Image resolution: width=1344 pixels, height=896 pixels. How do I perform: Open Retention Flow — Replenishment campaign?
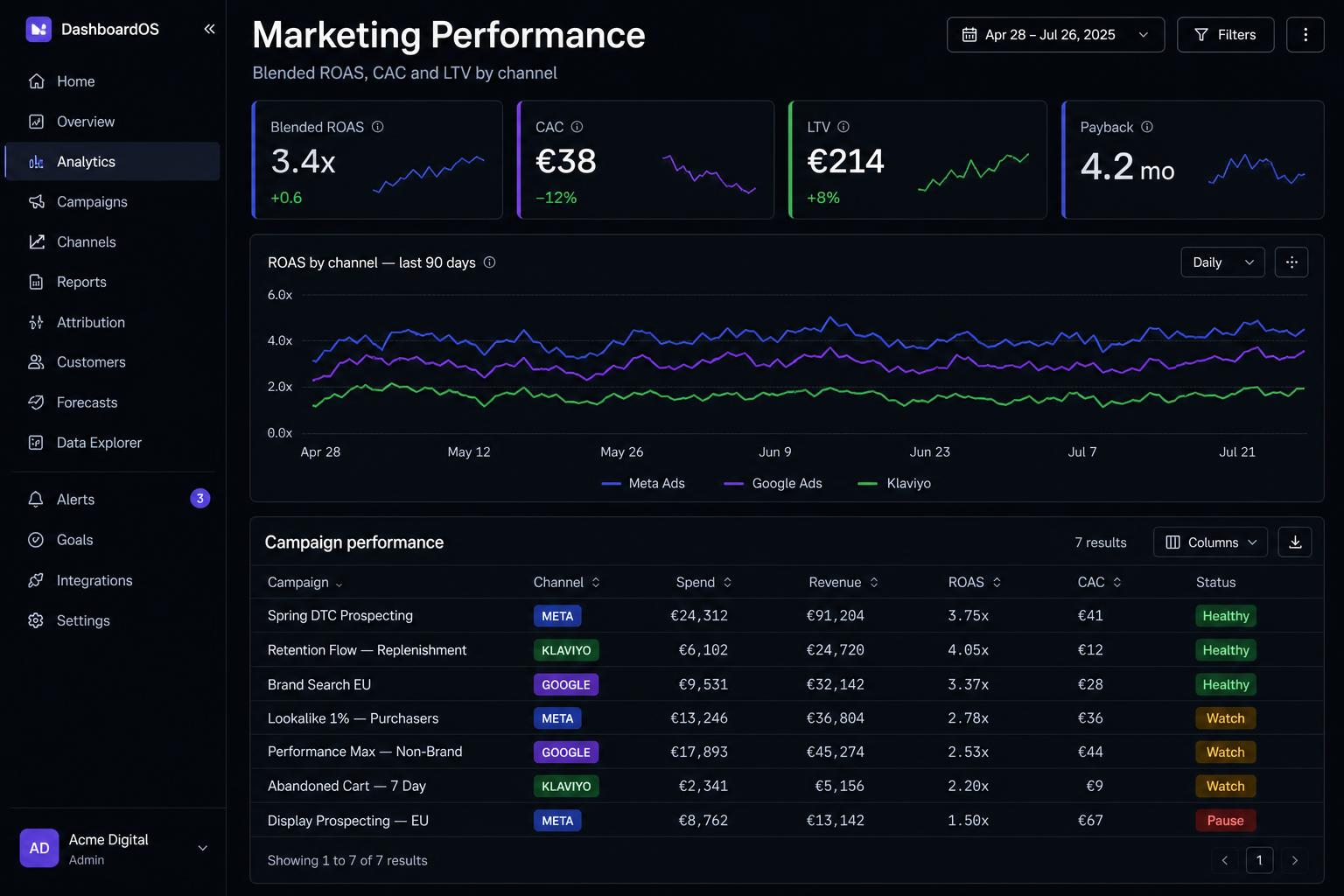pos(367,650)
